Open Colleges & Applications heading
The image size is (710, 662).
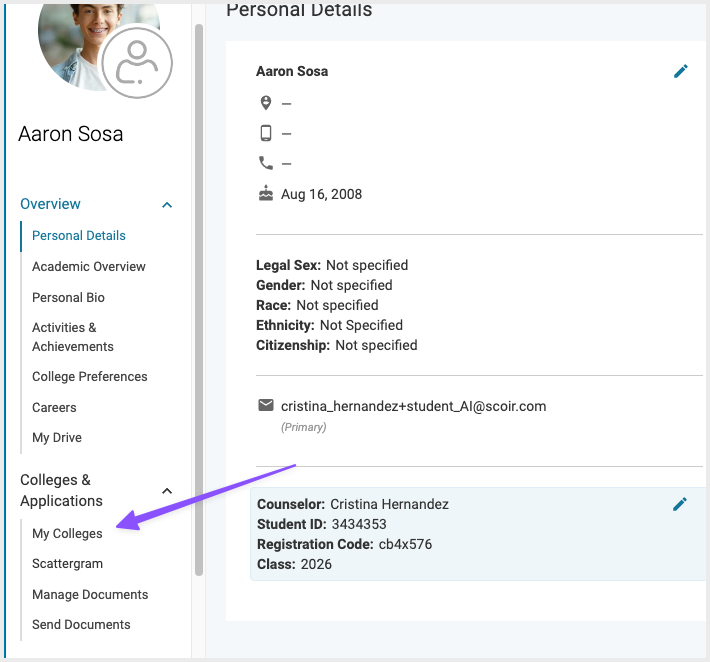62,490
